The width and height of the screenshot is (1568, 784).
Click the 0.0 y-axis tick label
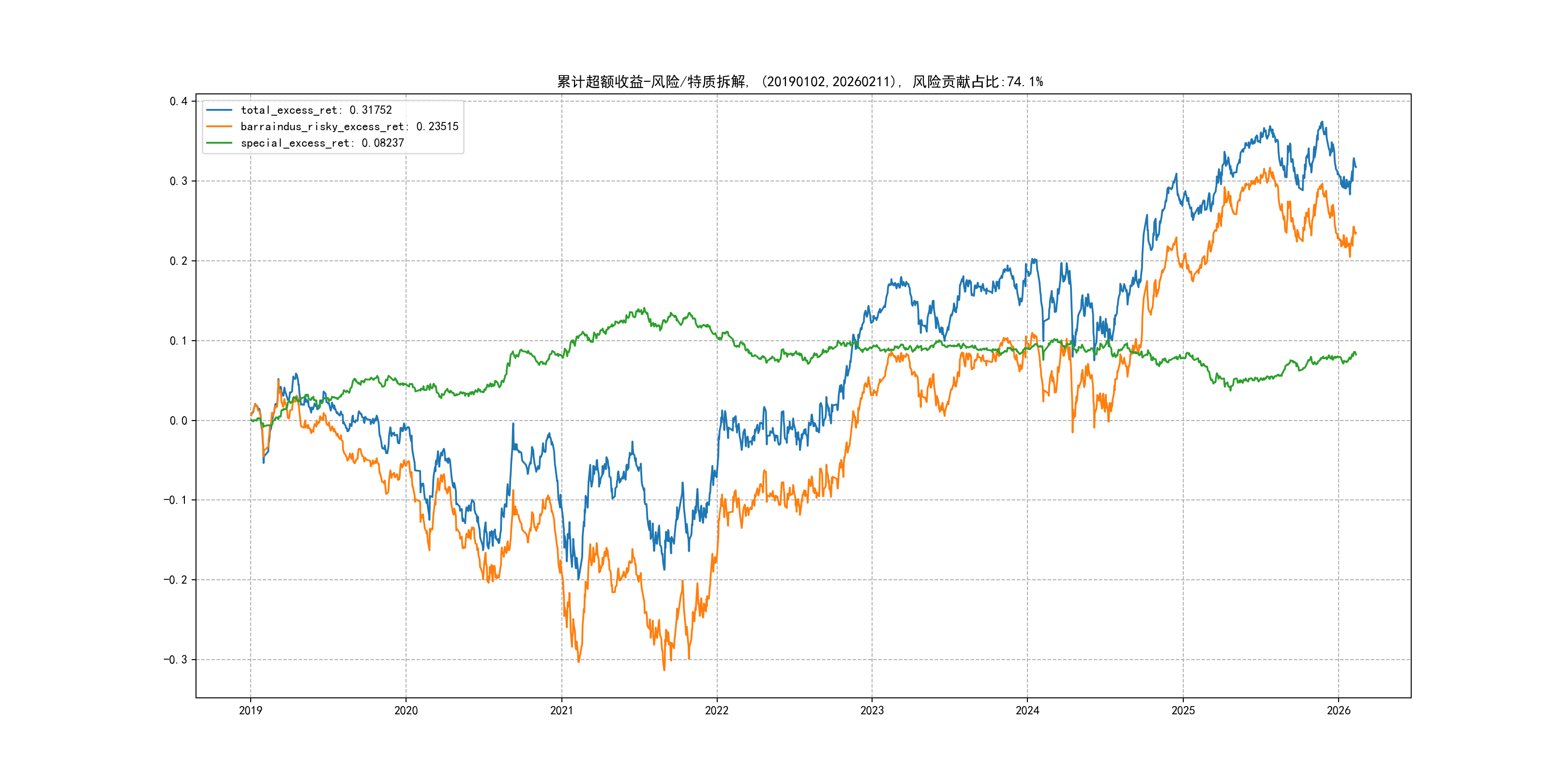click(179, 421)
